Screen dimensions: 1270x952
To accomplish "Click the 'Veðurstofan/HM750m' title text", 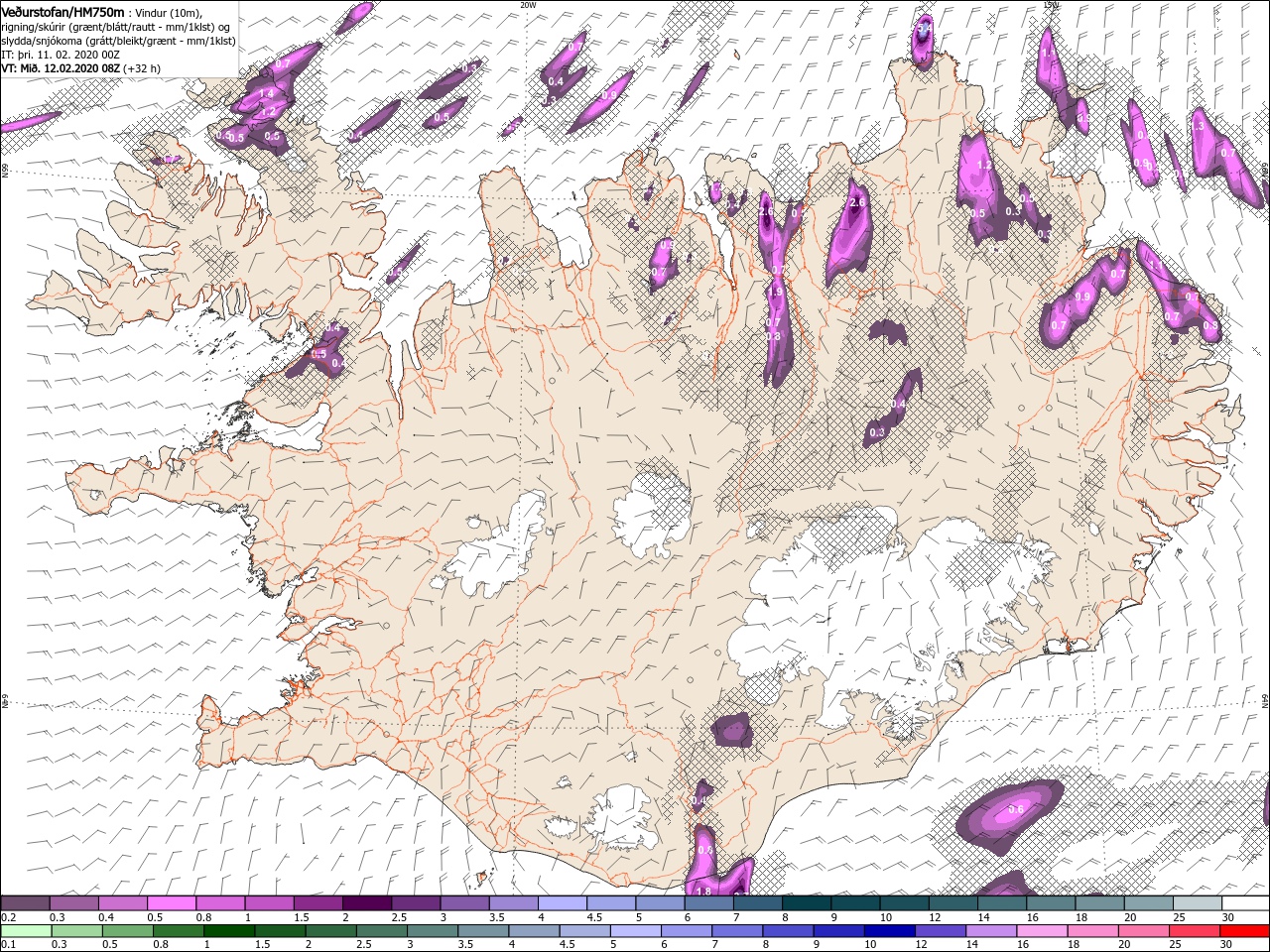I will pos(63,11).
